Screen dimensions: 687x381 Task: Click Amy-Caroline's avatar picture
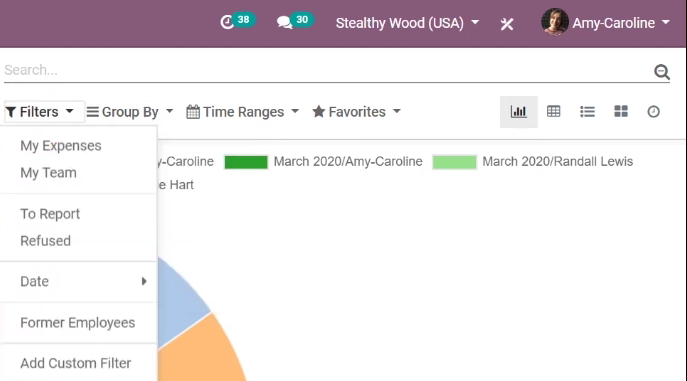555,22
